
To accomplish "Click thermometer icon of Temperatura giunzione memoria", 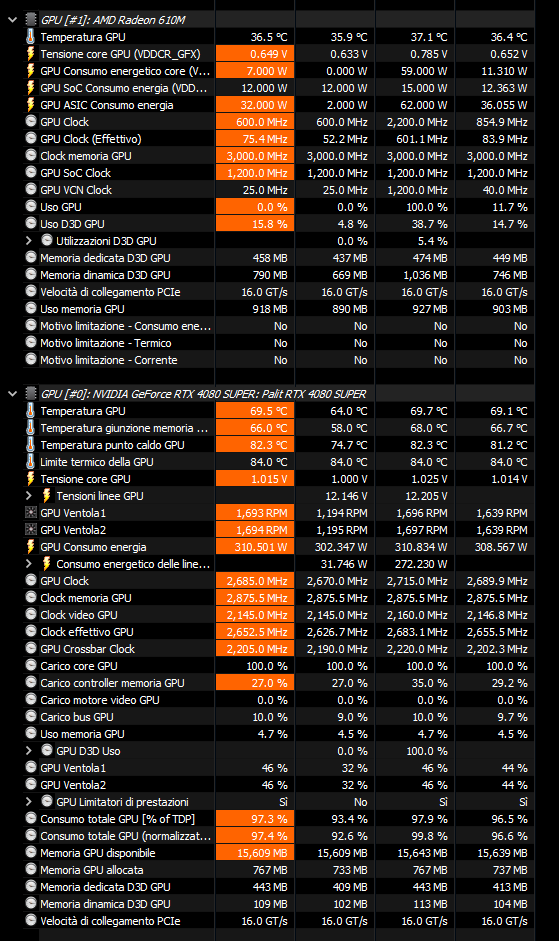I will point(31,428).
